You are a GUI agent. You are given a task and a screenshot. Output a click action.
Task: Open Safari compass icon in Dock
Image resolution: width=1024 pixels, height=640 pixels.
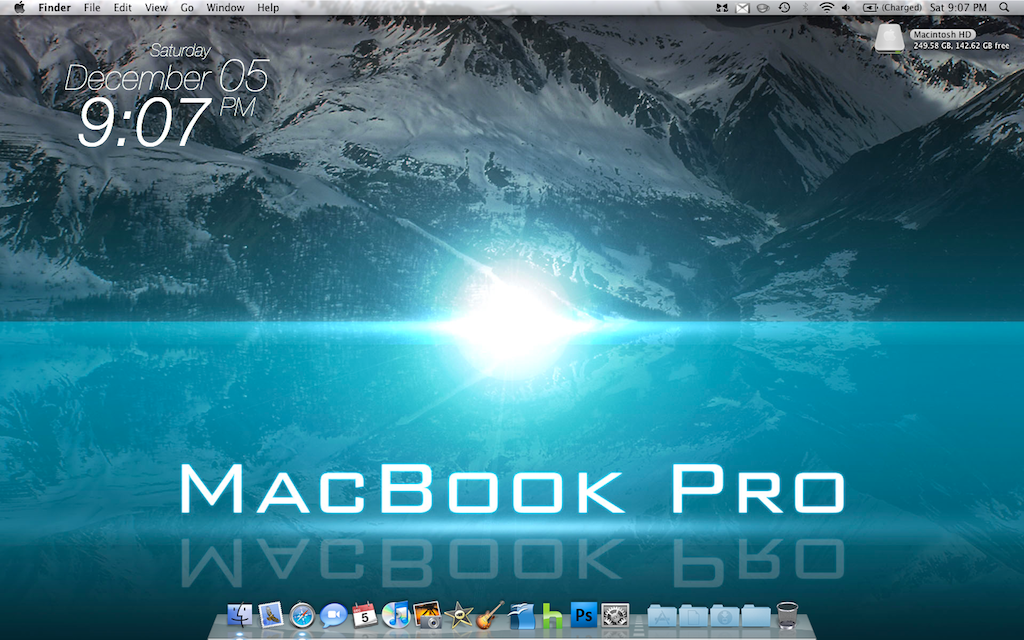point(302,615)
